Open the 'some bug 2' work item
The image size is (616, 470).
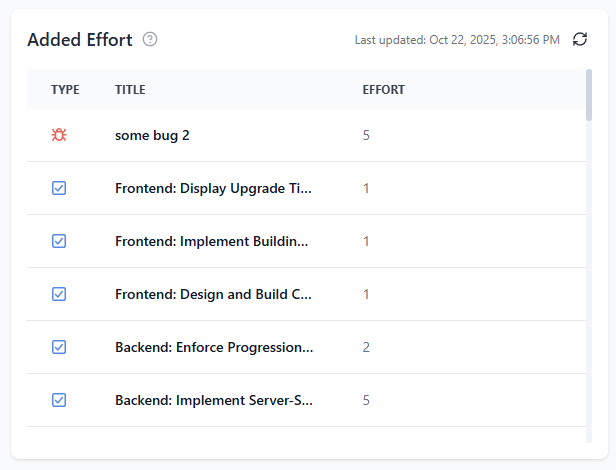[x=152, y=135]
